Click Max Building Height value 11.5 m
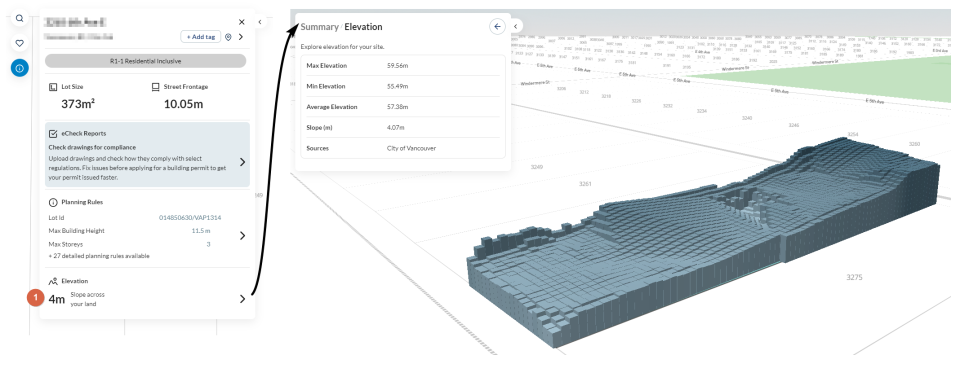The image size is (960, 377). point(201,231)
